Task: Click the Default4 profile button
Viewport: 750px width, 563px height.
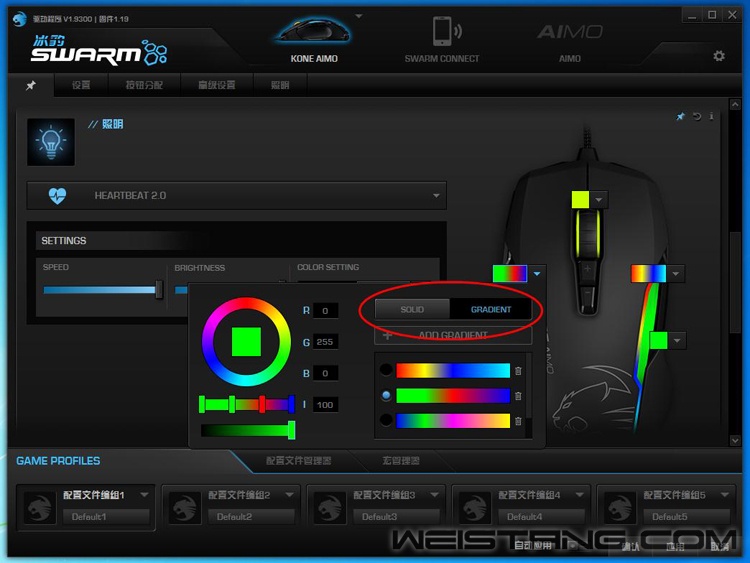Action: [x=541, y=517]
